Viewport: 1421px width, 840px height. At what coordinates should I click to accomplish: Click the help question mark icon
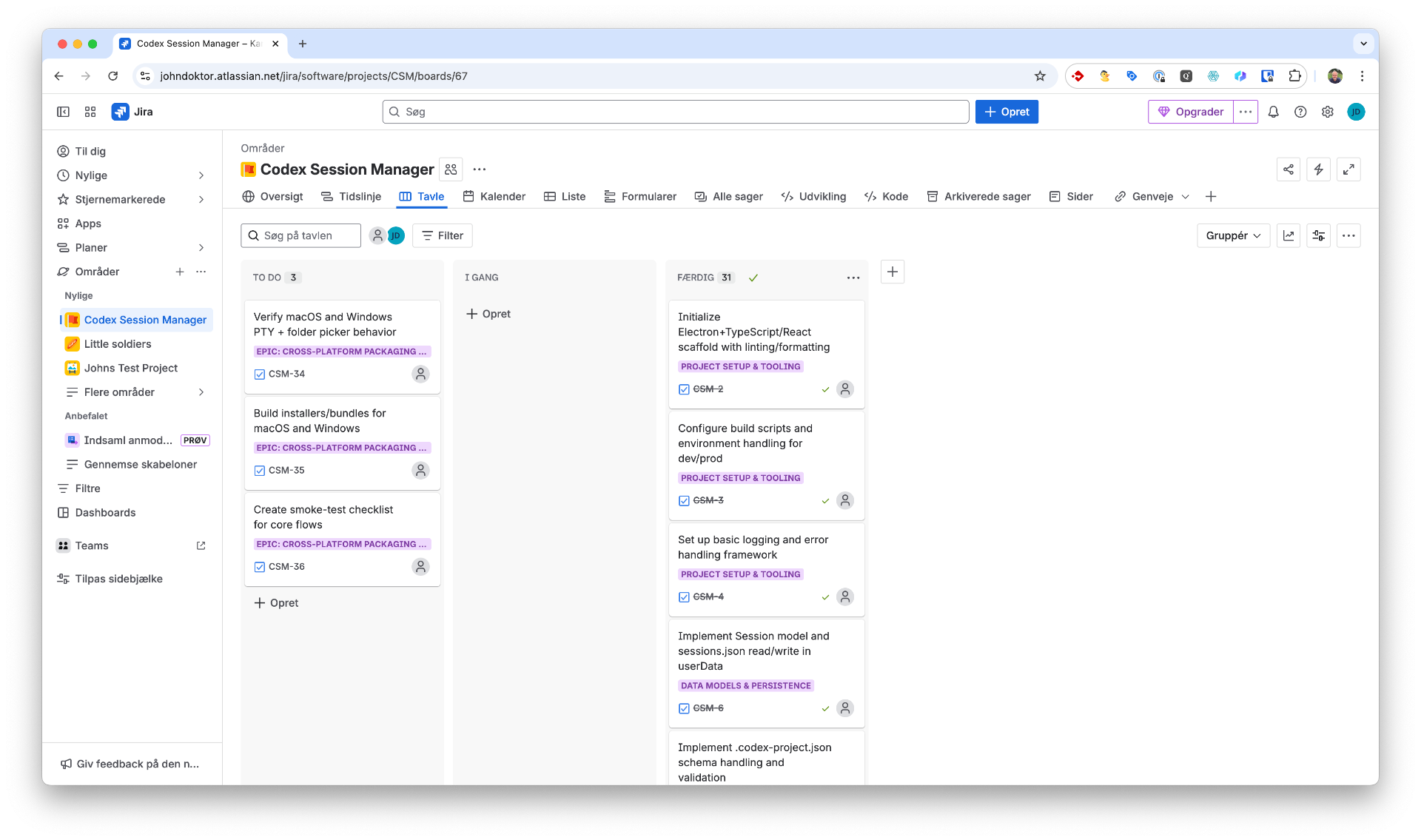click(1300, 112)
